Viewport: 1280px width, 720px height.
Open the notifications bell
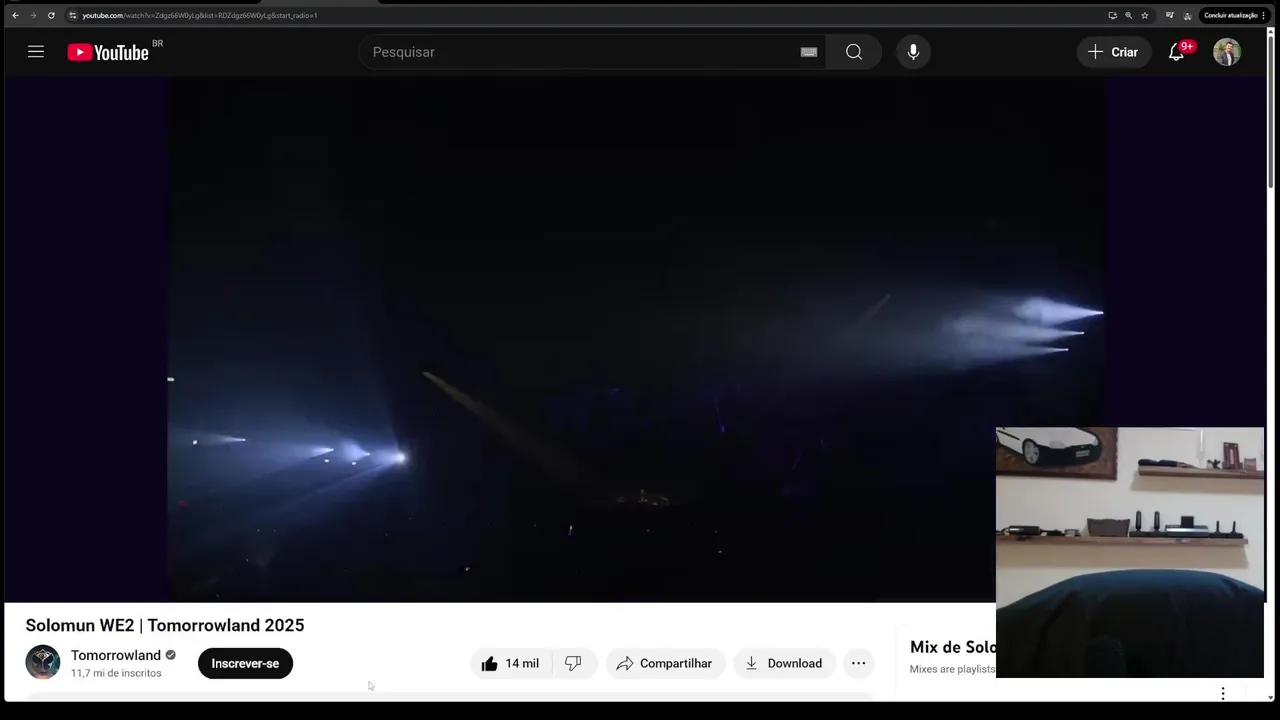tap(1177, 52)
